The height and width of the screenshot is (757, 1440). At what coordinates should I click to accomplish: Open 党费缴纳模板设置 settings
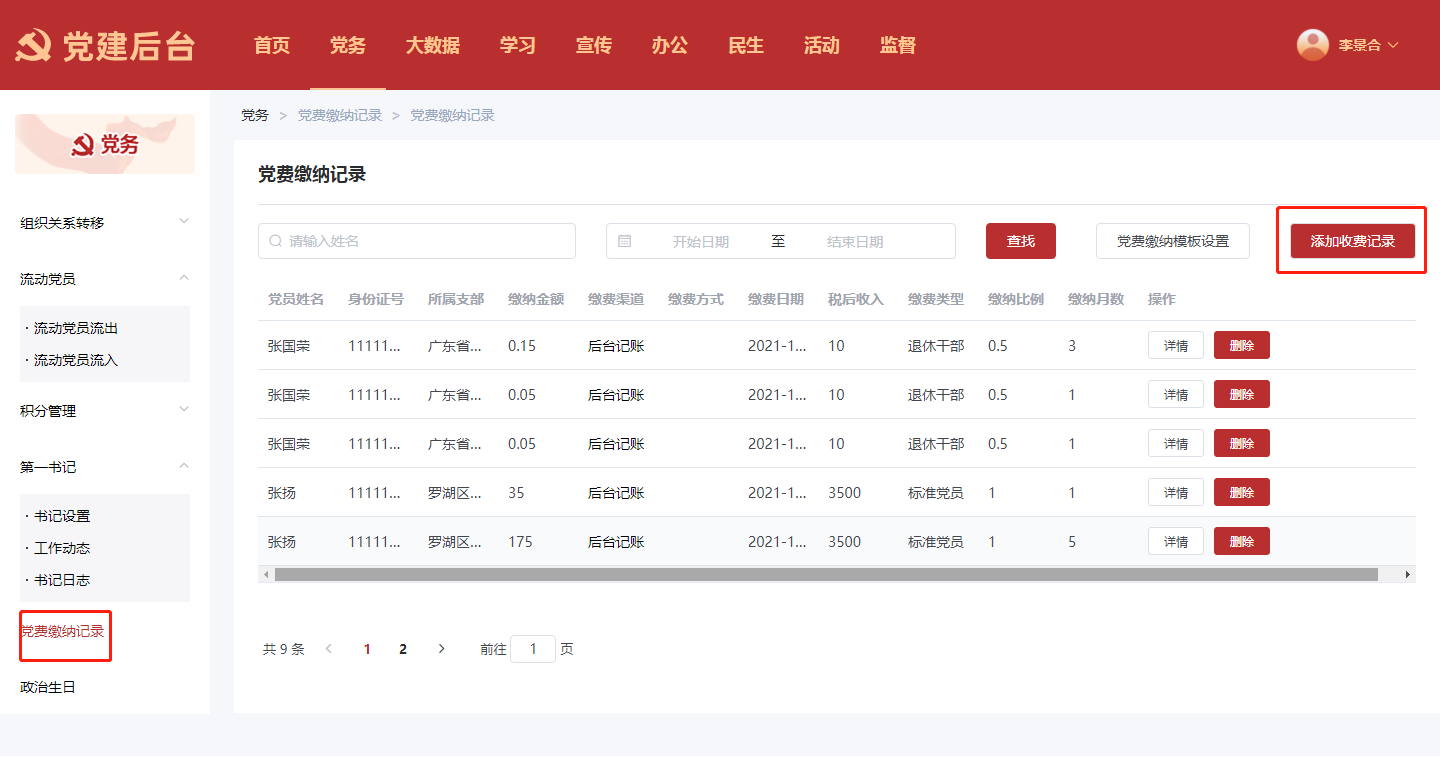[x=1172, y=241]
